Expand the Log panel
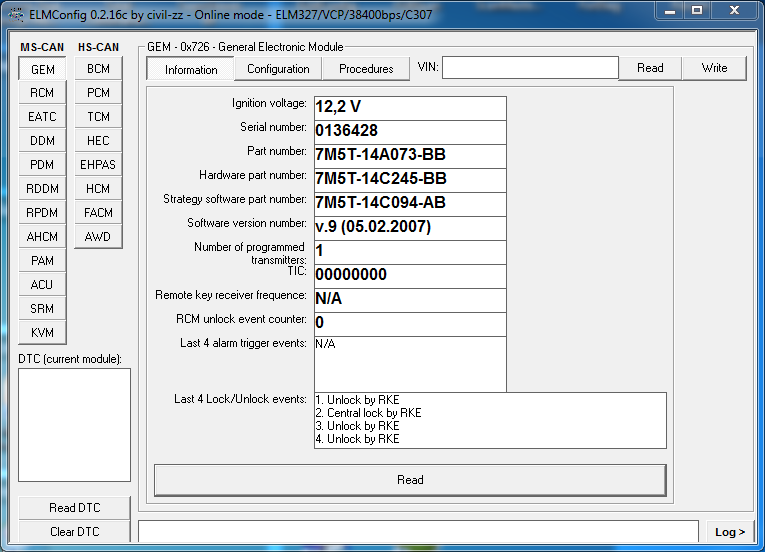This screenshot has height=552, width=765. click(729, 532)
